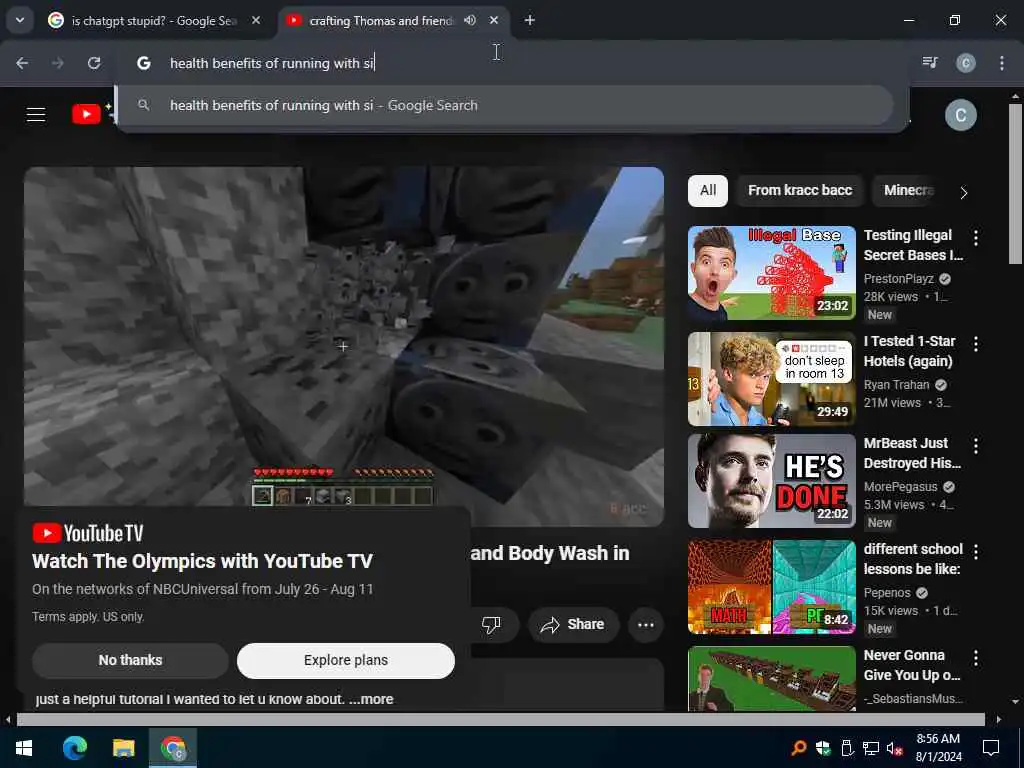Close the YouTube tab
1024x768 pixels.
tap(494, 21)
